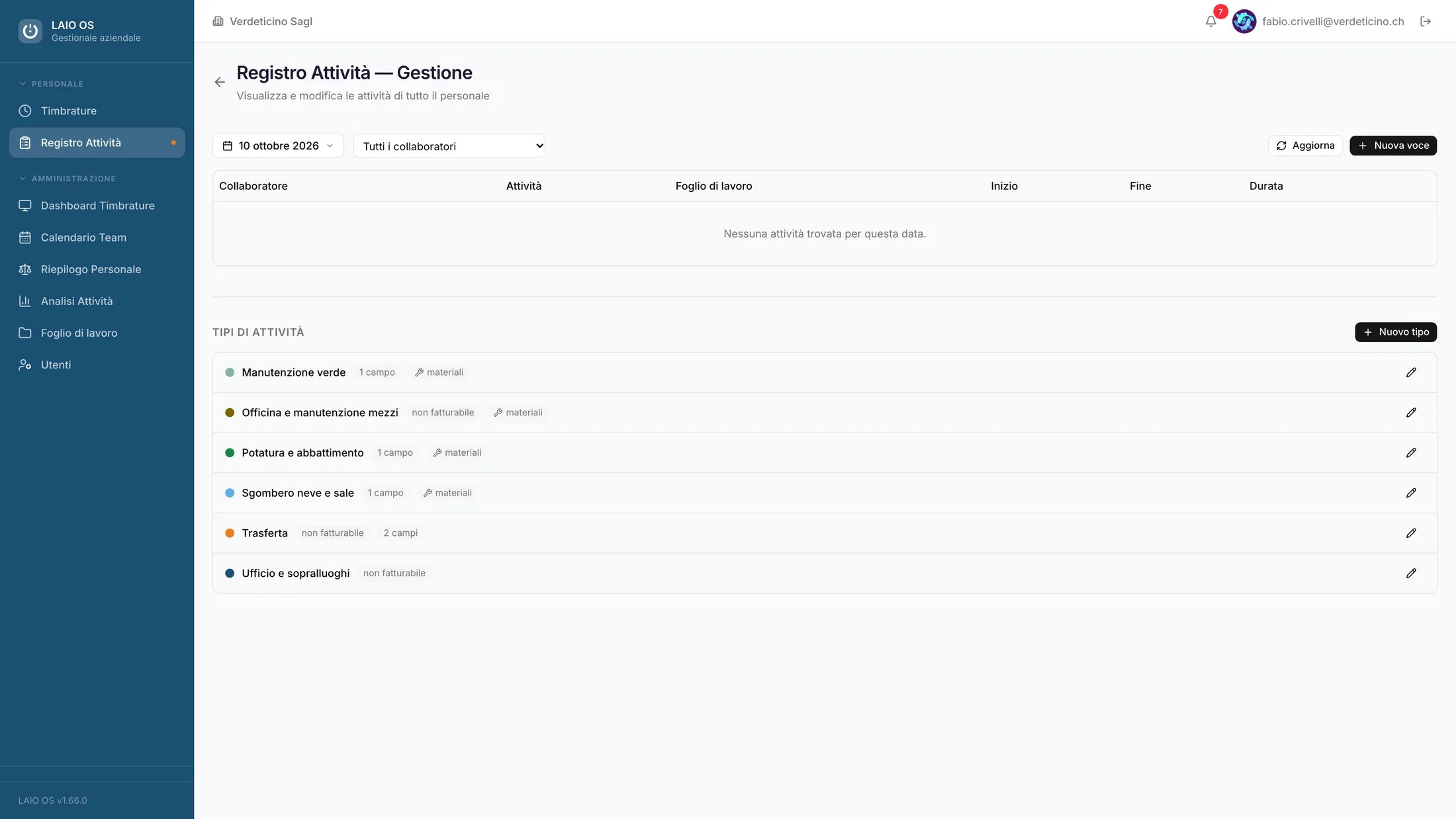Click the Durata column header
The image size is (1456, 819).
[1266, 186]
